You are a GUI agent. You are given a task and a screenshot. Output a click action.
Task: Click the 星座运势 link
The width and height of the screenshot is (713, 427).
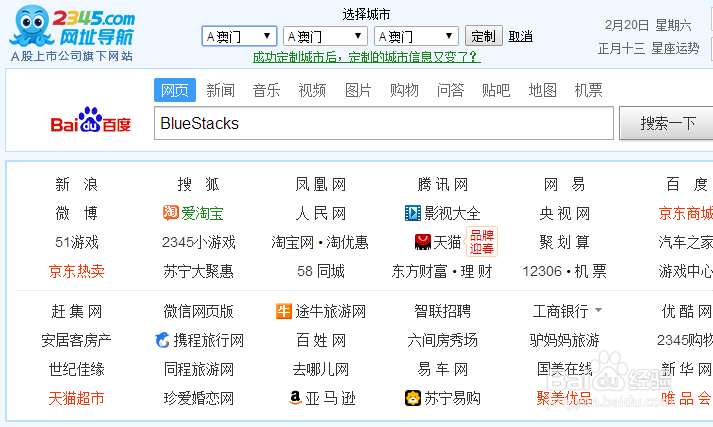675,48
